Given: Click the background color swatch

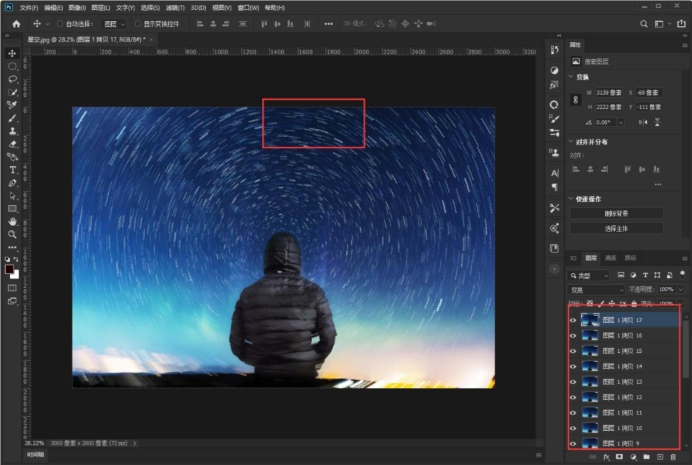Looking at the screenshot, I should [15, 275].
